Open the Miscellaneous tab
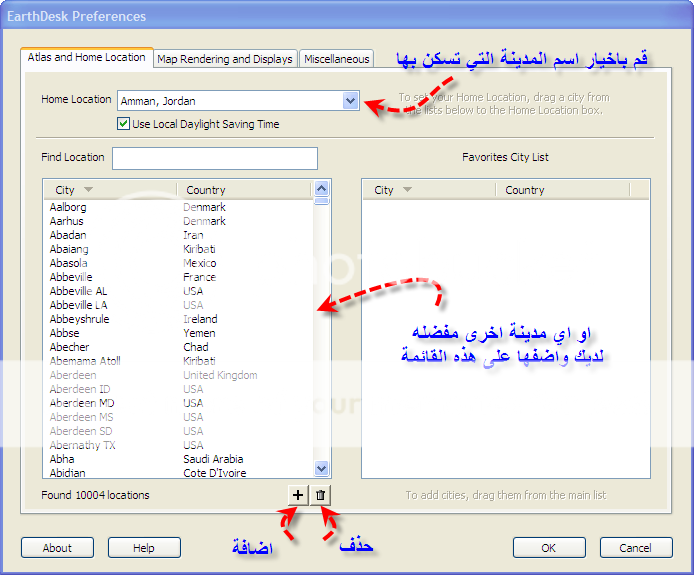This screenshot has height=575, width=694. pos(337,59)
